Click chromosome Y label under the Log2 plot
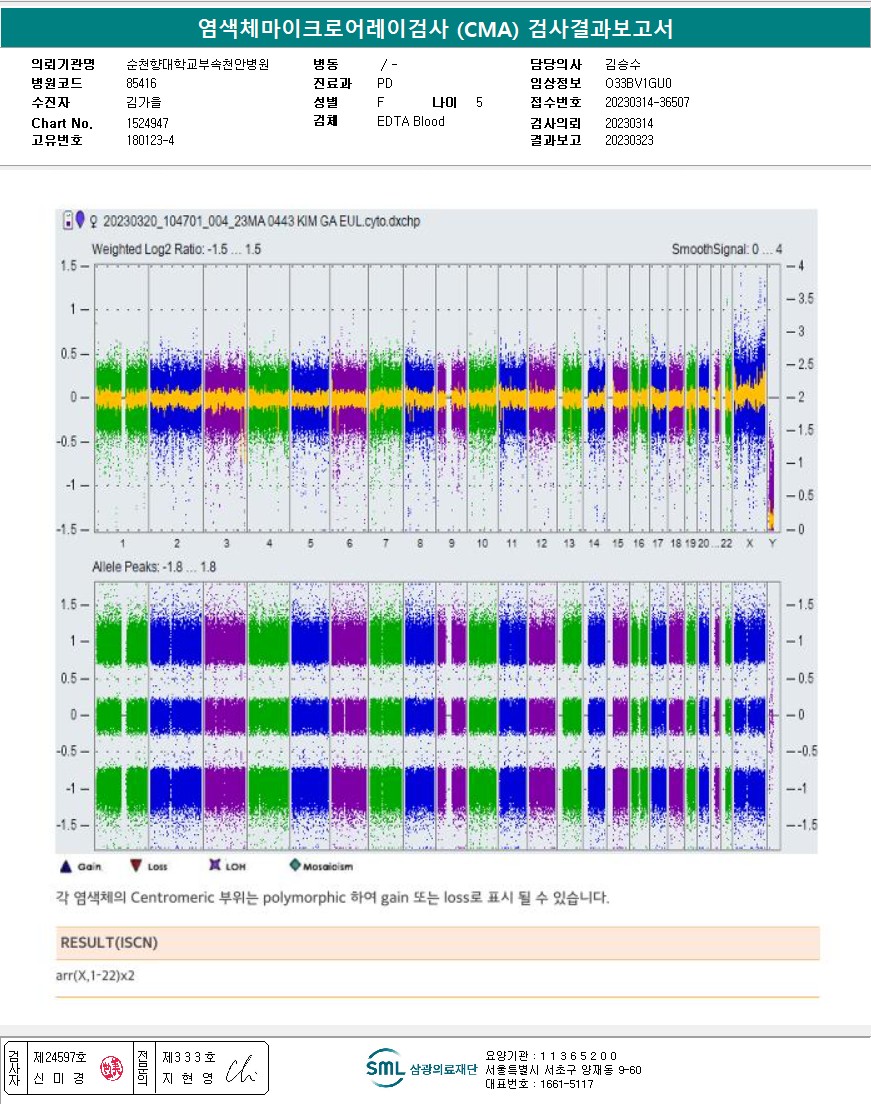Image resolution: width=871 pixels, height=1105 pixels. click(x=772, y=543)
